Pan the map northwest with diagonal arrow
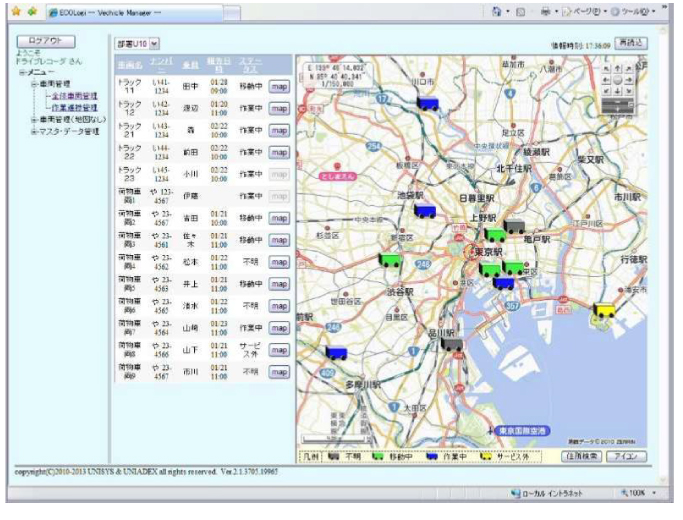 (606, 69)
